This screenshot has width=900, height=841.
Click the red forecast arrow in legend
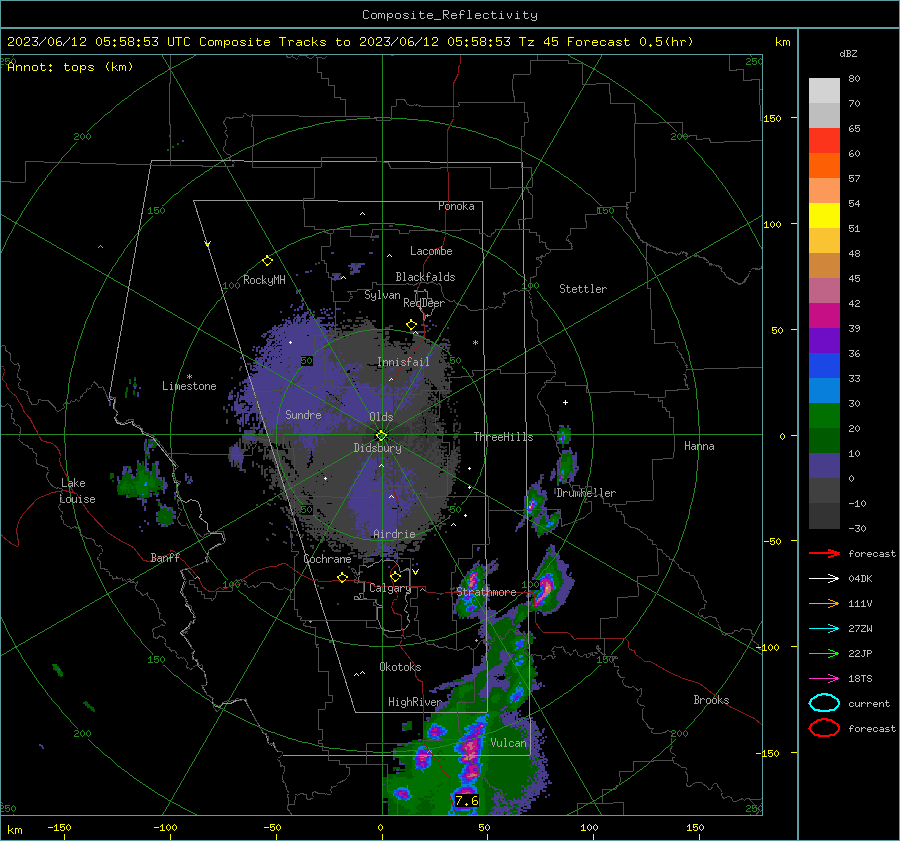(824, 553)
